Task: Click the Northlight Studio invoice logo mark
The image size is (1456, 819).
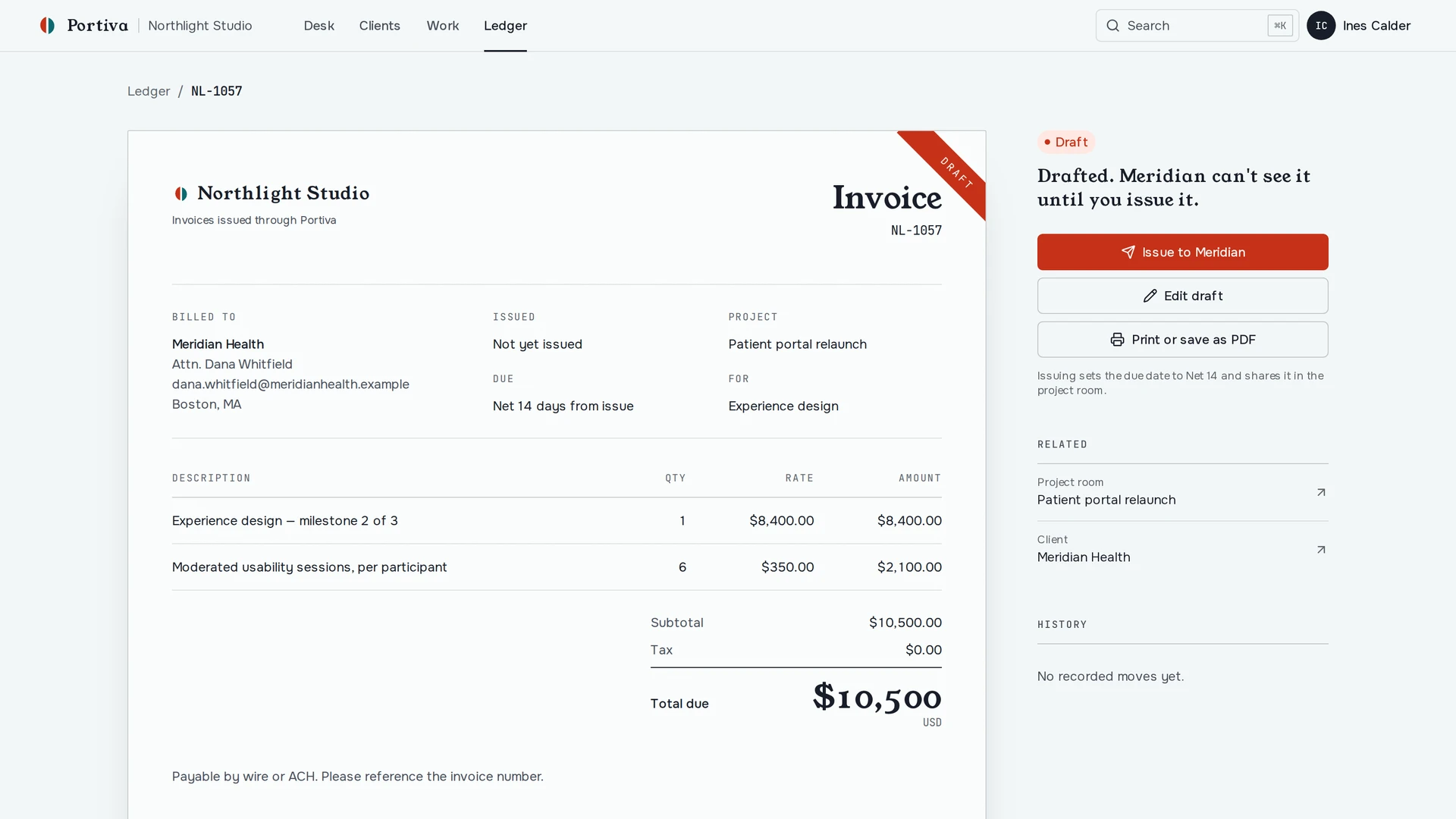Action: point(181,193)
